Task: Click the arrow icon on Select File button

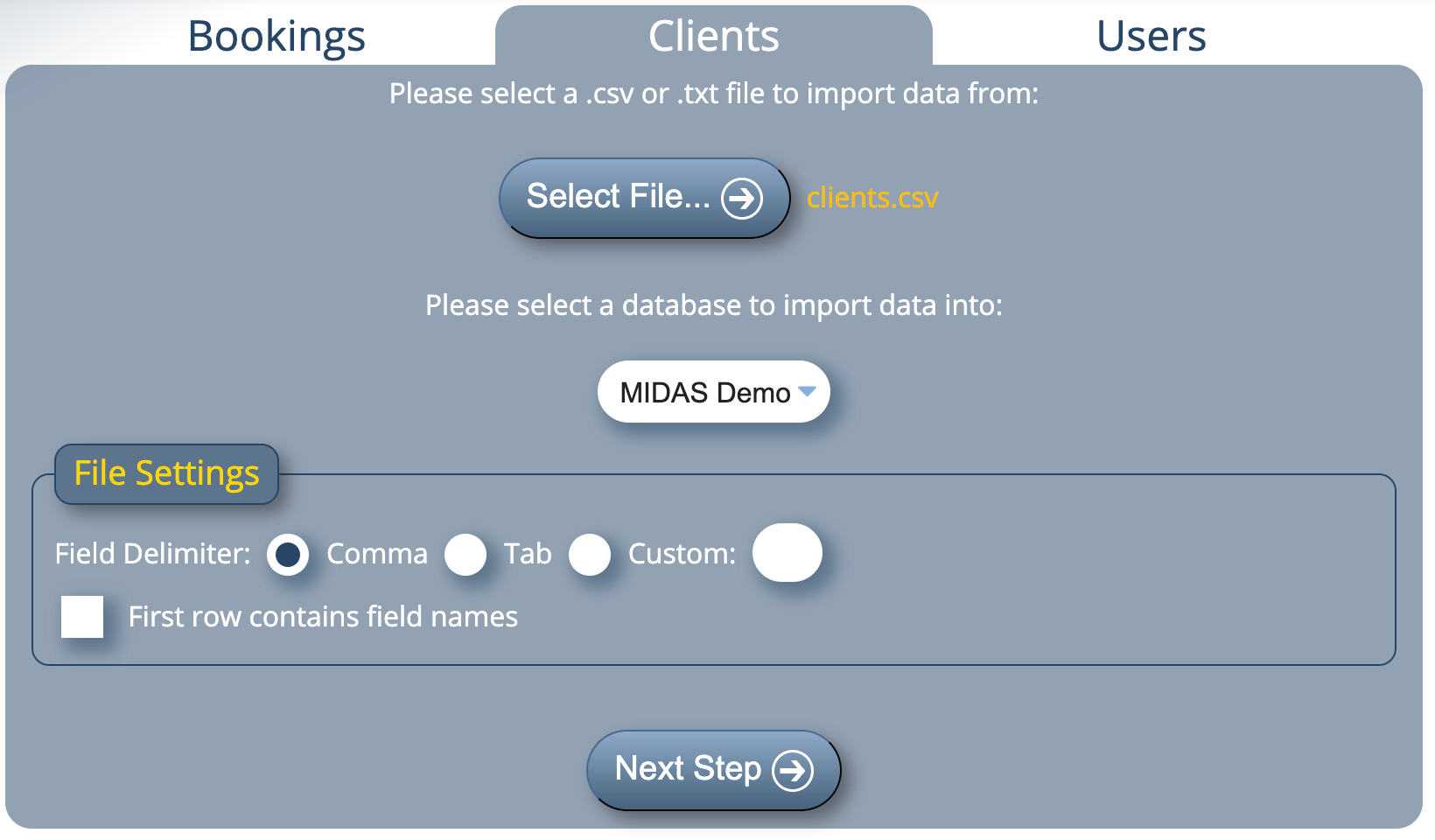Action: [x=743, y=198]
